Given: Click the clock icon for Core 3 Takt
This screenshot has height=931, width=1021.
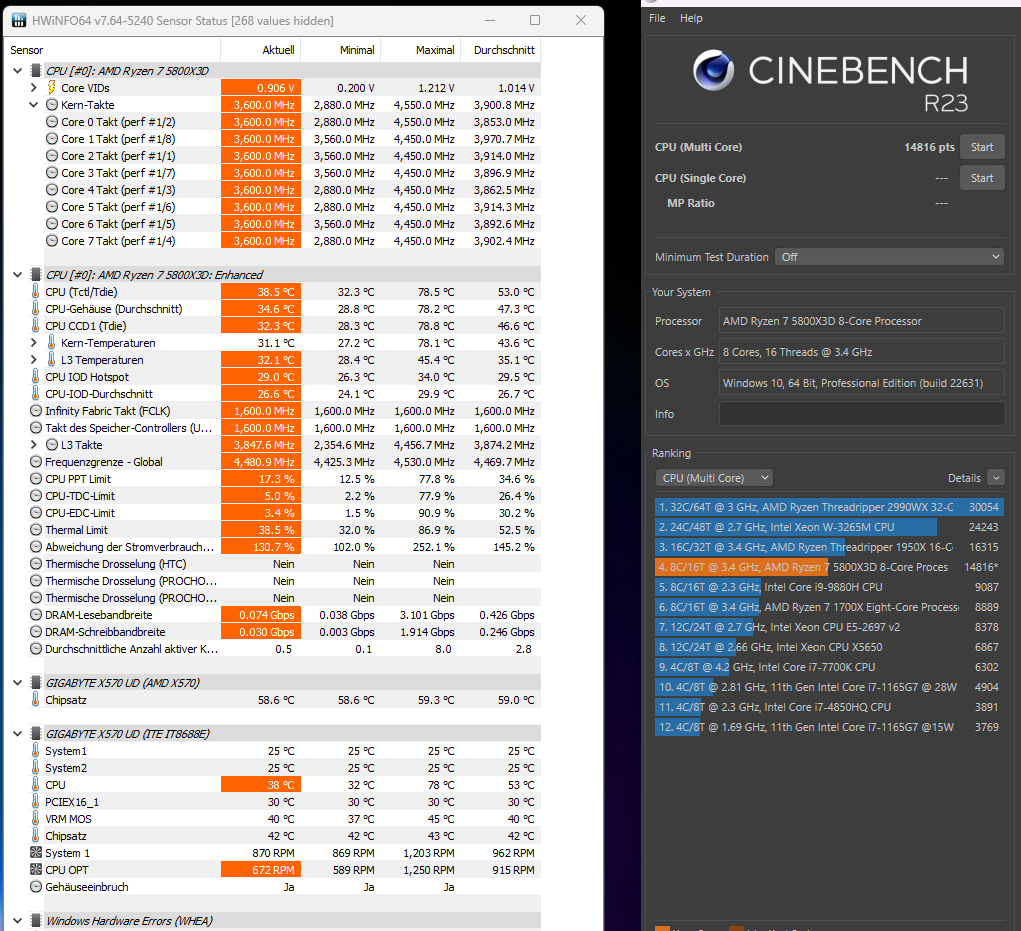Looking at the screenshot, I should [52, 173].
